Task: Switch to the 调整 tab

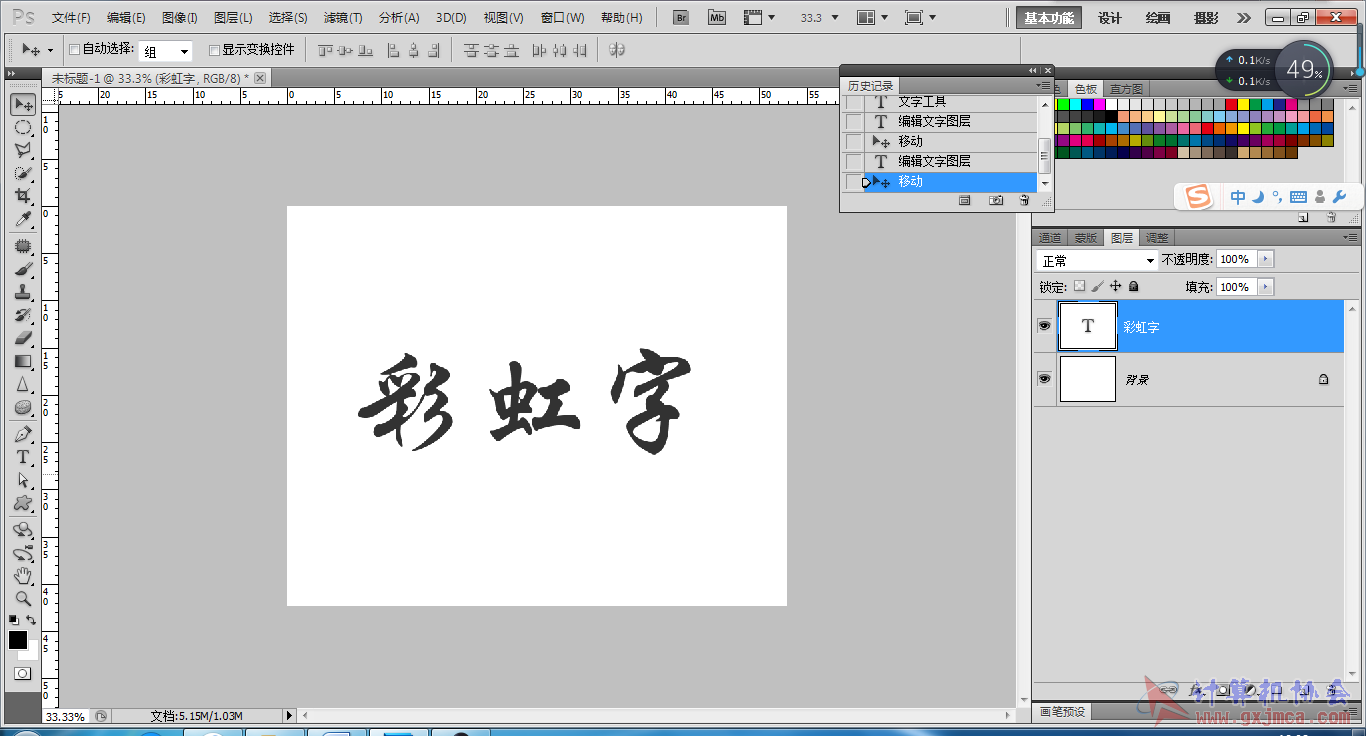Action: pyautogui.click(x=1157, y=238)
